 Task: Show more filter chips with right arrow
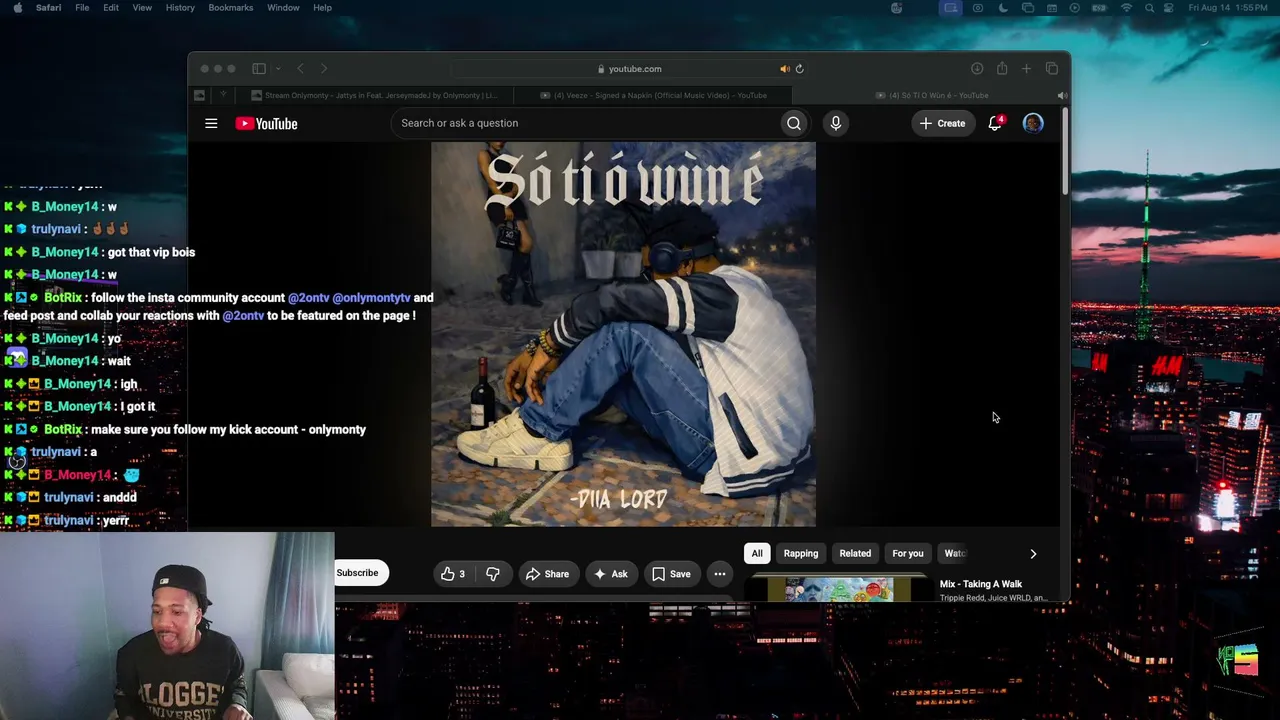pyautogui.click(x=1033, y=553)
